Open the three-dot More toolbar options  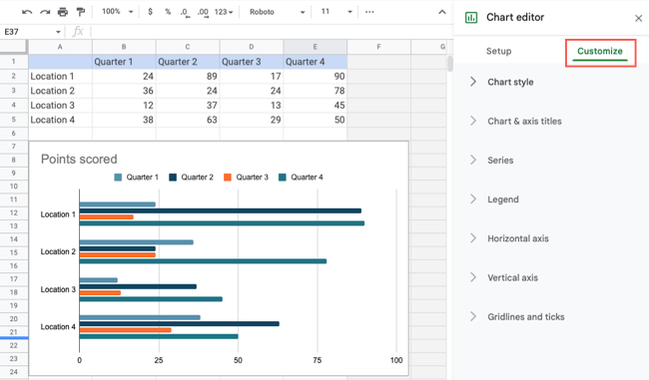point(369,12)
